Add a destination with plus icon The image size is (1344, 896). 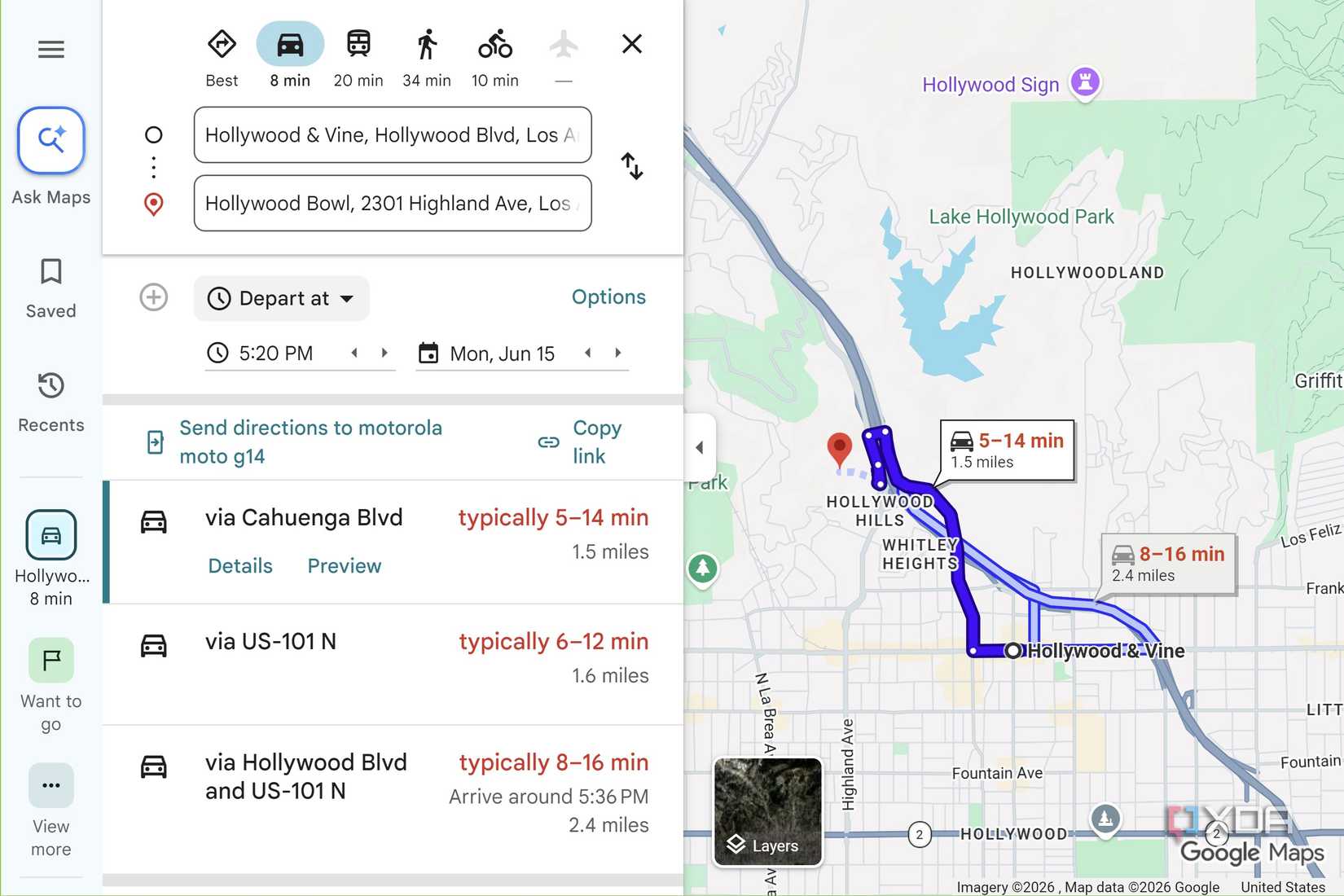click(x=154, y=297)
